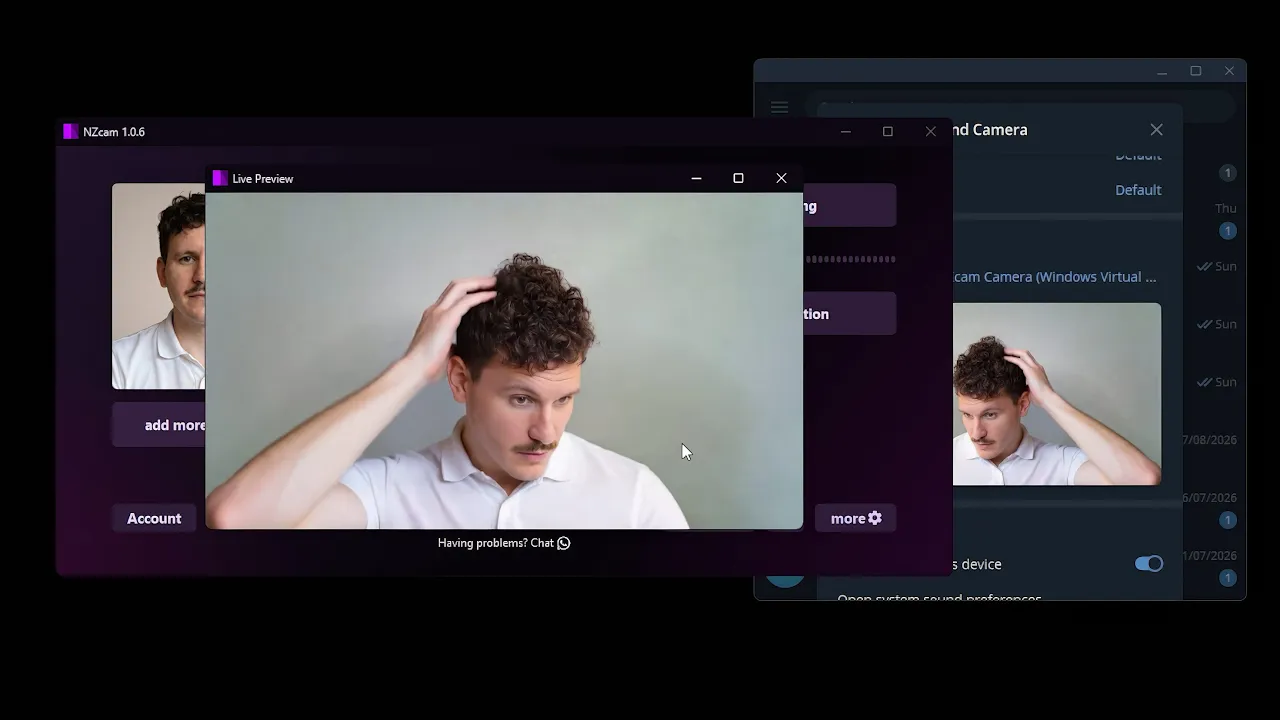
Task: Maximize the background messenger window
Action: (x=1195, y=71)
